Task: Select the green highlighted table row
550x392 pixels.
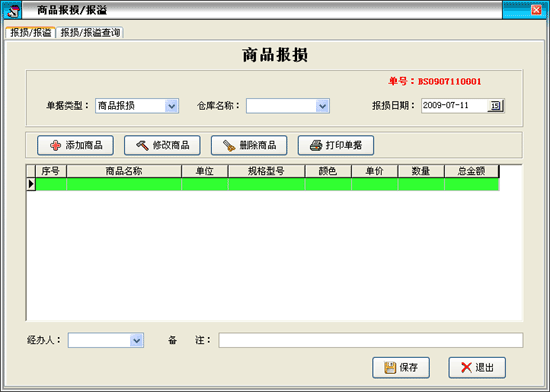Action: tap(267, 184)
